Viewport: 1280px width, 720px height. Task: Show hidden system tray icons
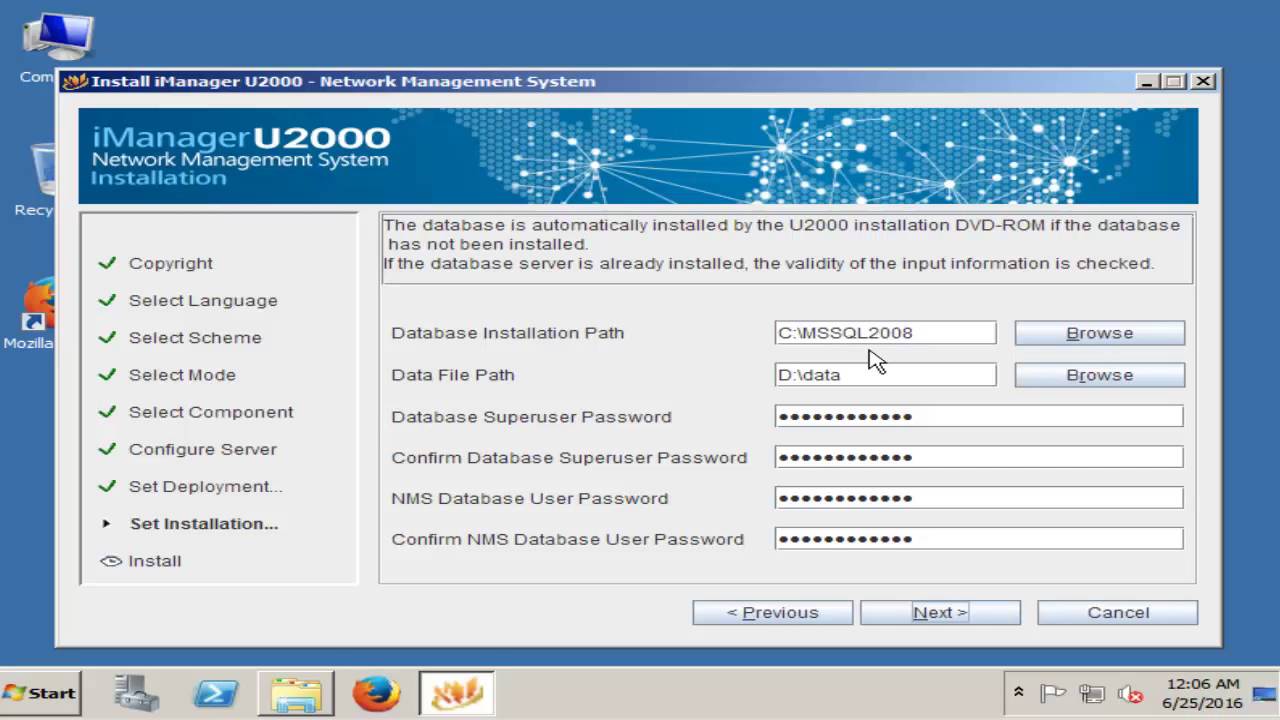[1018, 692]
